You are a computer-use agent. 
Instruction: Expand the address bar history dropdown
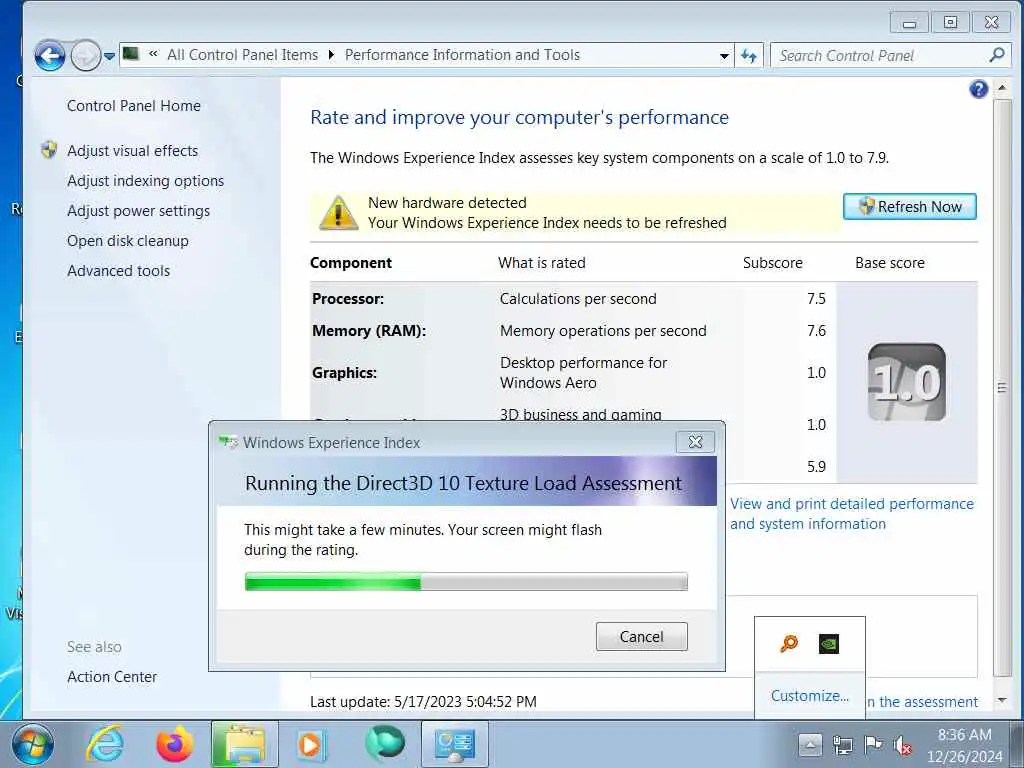coord(724,56)
